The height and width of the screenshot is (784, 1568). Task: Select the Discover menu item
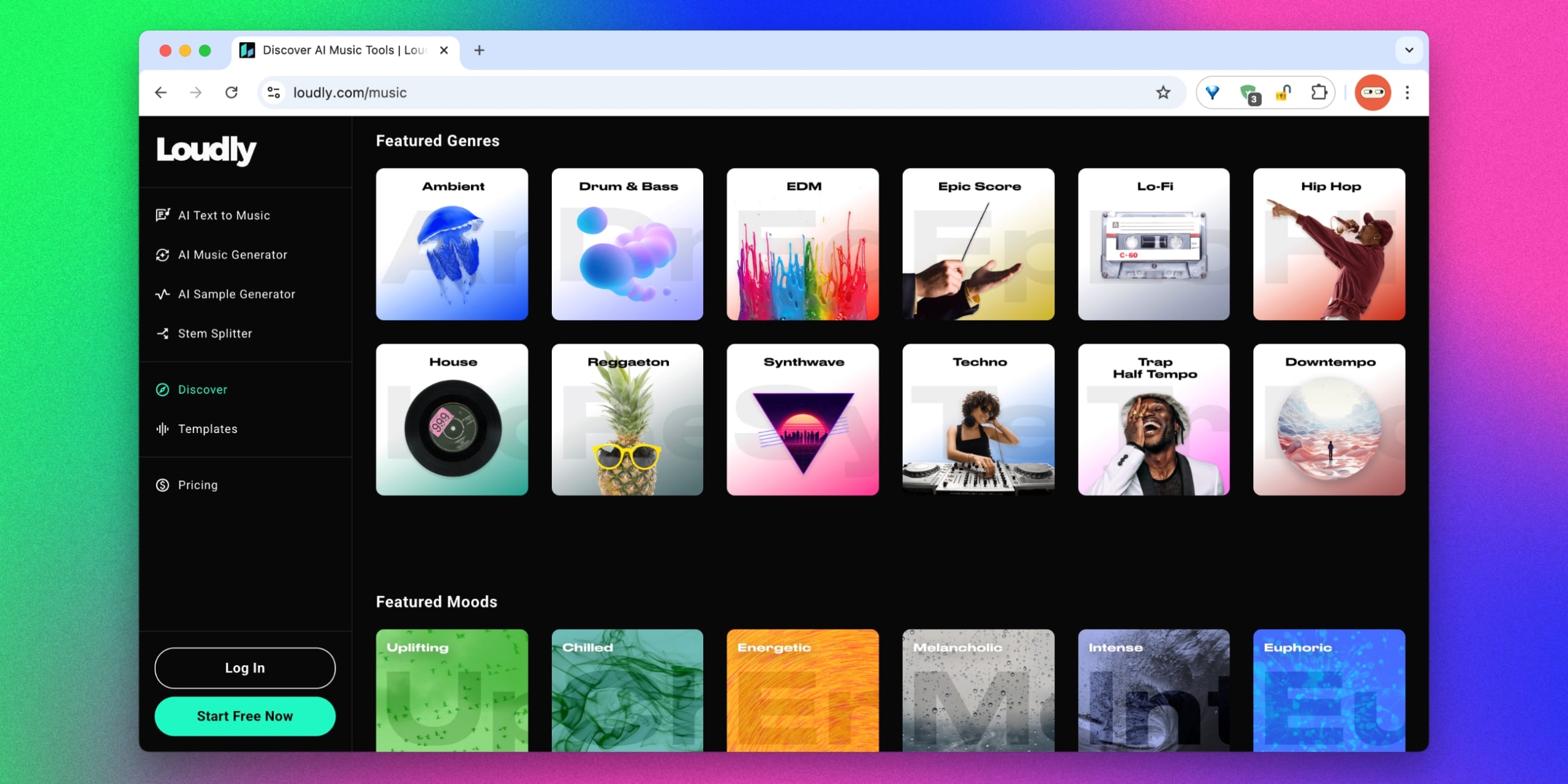click(x=202, y=390)
